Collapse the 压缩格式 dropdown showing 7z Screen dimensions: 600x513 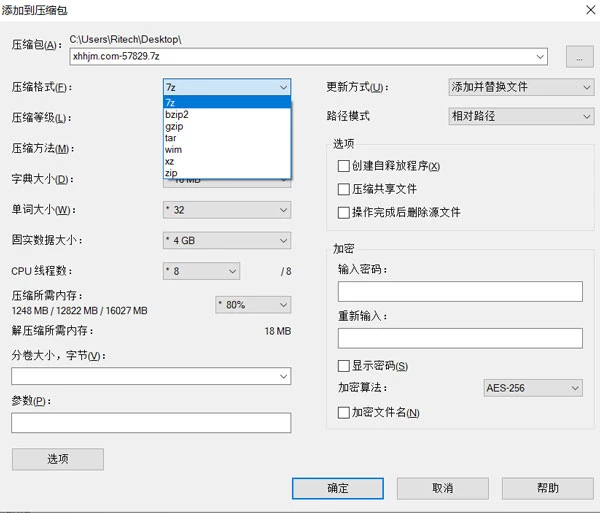[227, 87]
